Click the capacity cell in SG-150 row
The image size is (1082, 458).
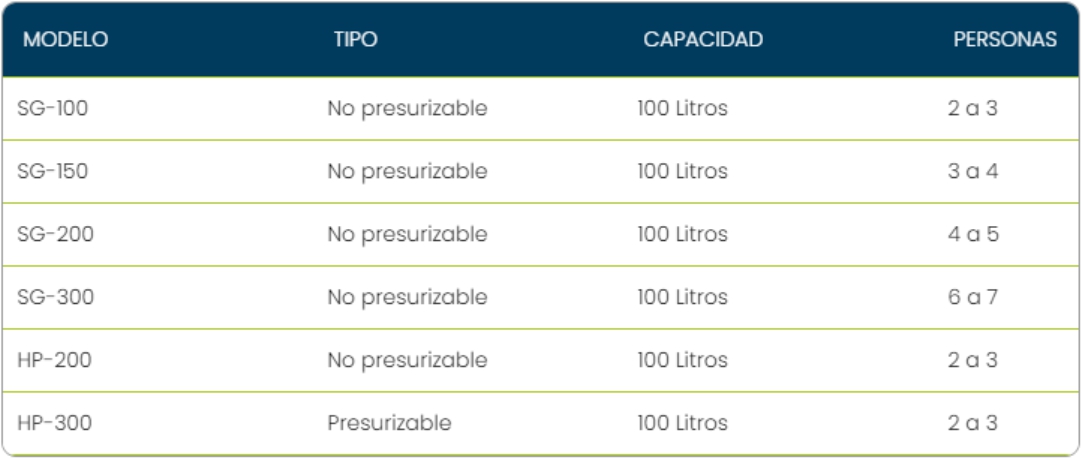point(682,171)
